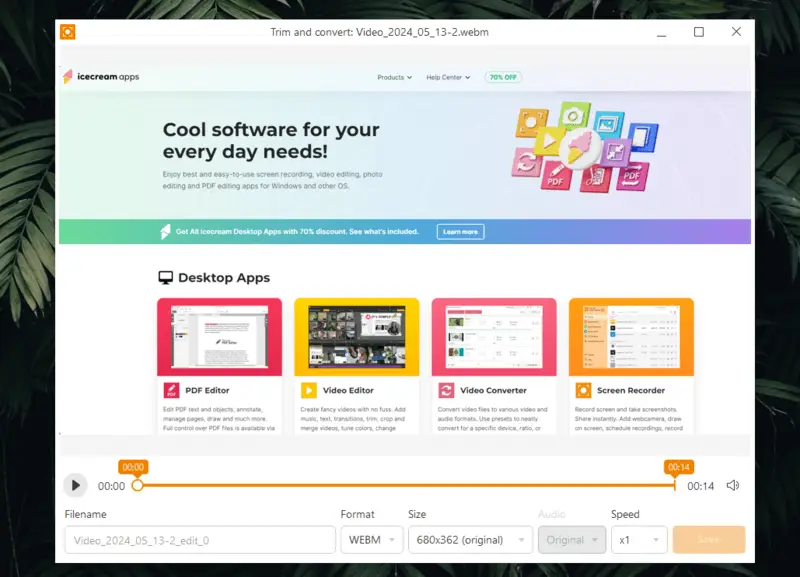Click the Video Editor play icon
800x577 pixels.
click(309, 390)
